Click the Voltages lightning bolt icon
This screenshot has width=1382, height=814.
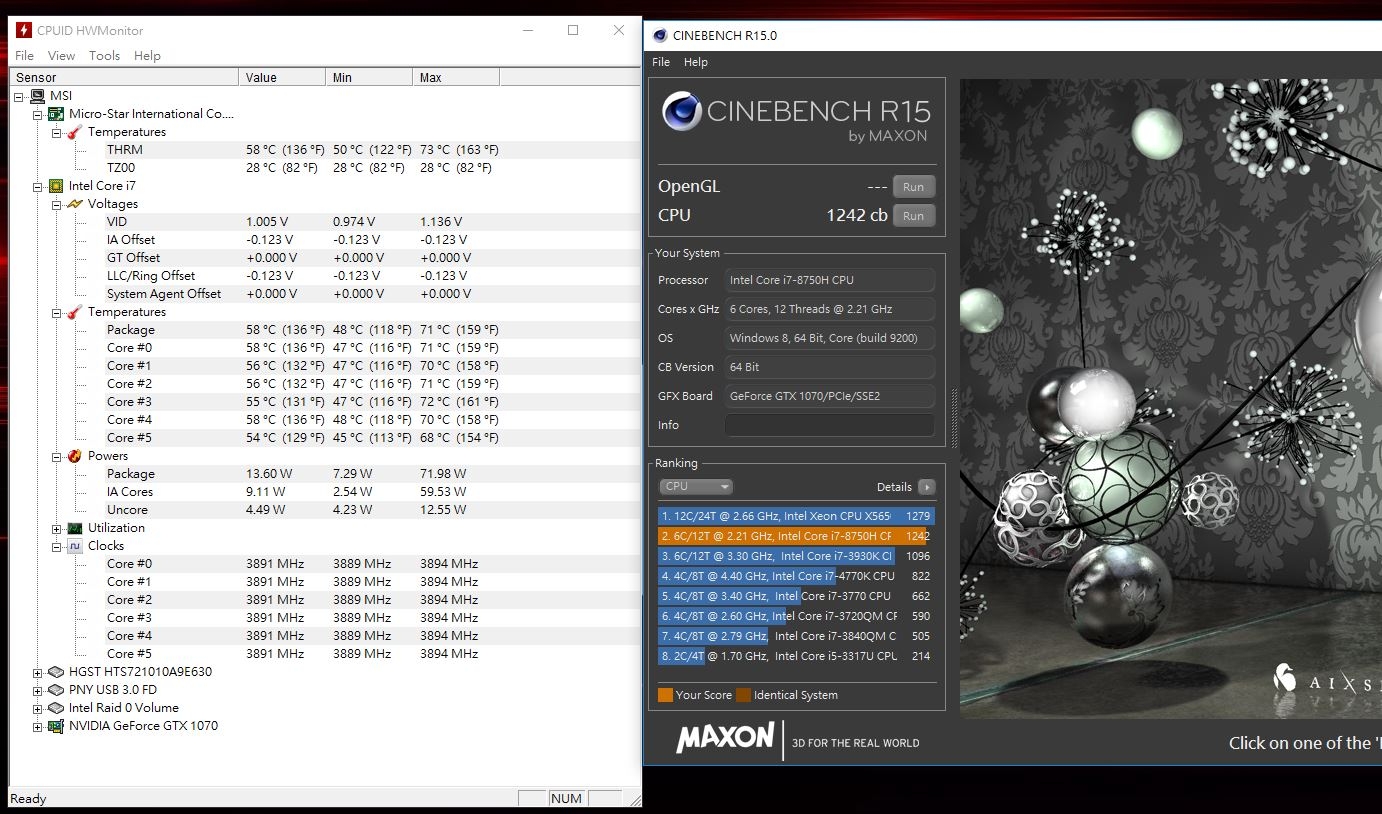coord(75,204)
